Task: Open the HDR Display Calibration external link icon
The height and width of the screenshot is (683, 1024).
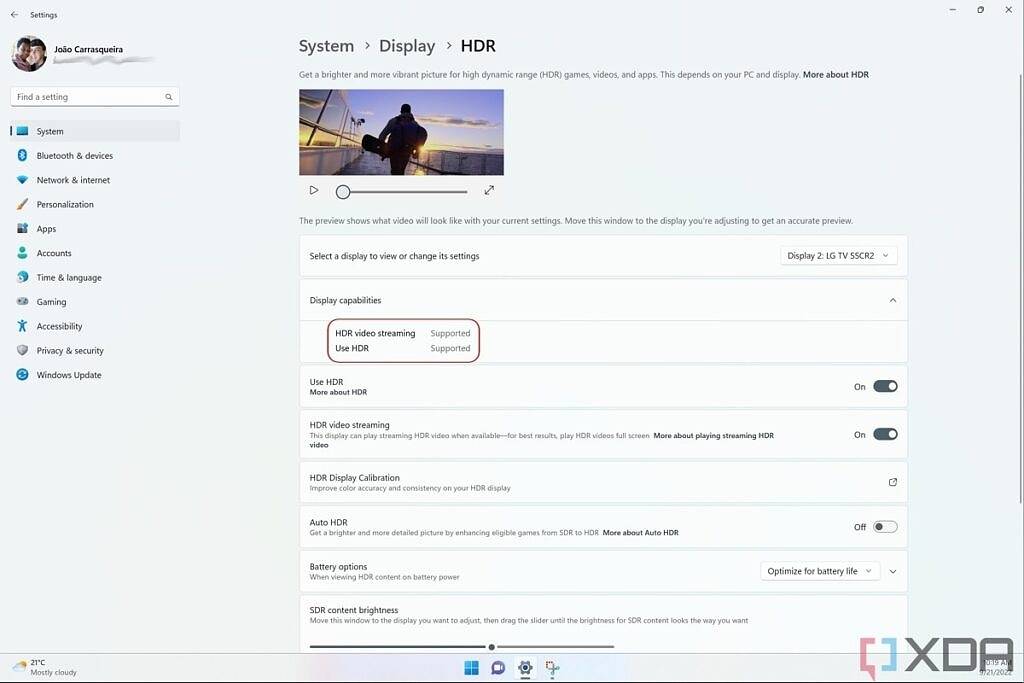Action: coord(892,481)
